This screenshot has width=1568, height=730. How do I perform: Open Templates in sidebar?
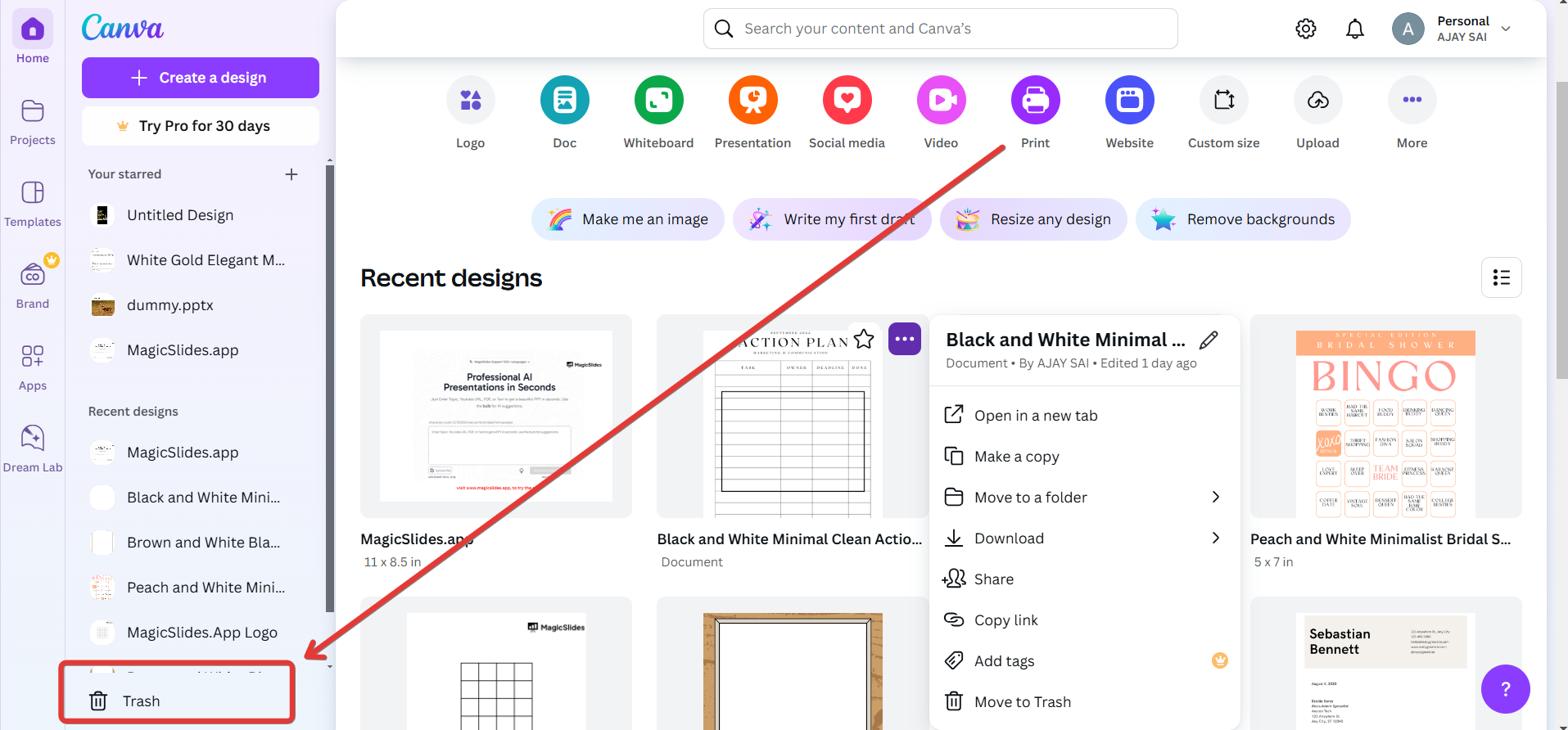(x=33, y=202)
